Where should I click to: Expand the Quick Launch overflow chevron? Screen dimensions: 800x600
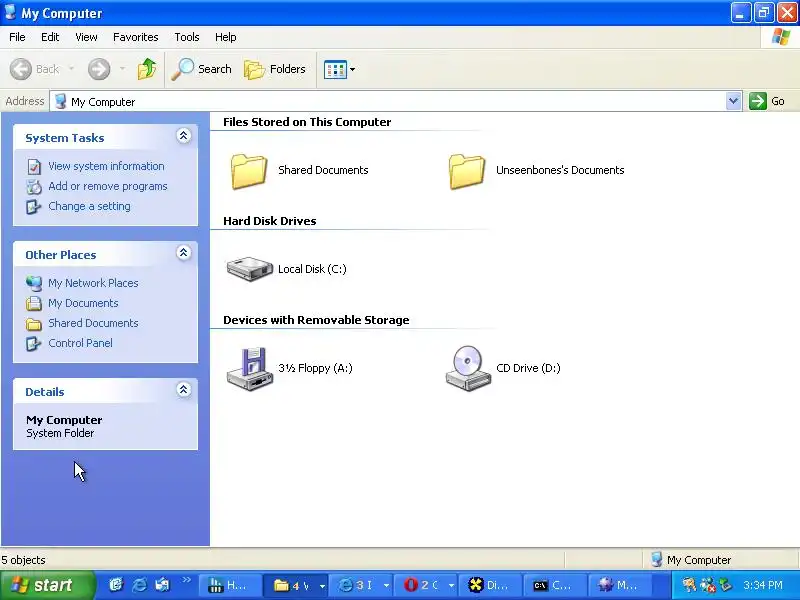point(186,580)
